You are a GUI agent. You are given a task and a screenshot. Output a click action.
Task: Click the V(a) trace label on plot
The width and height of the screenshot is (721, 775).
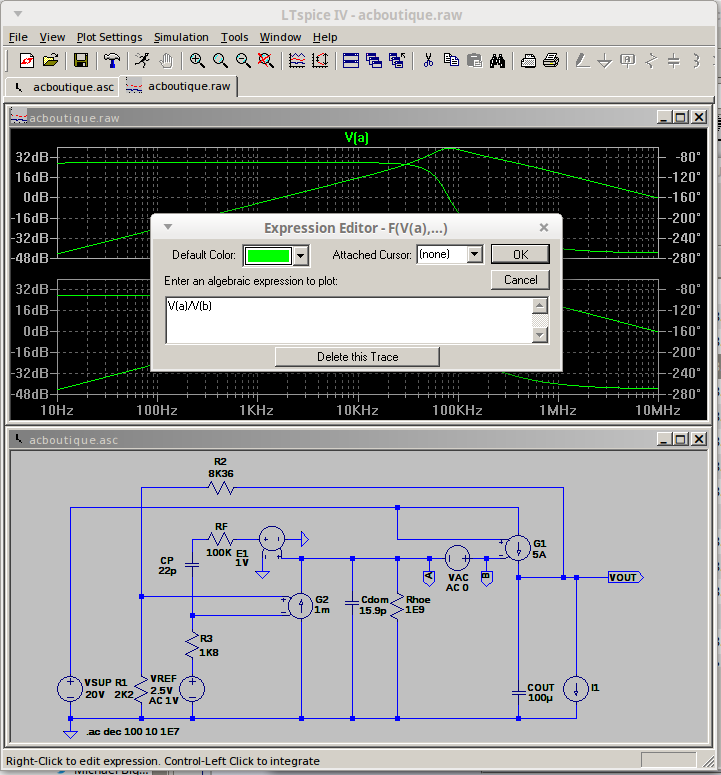(356, 137)
